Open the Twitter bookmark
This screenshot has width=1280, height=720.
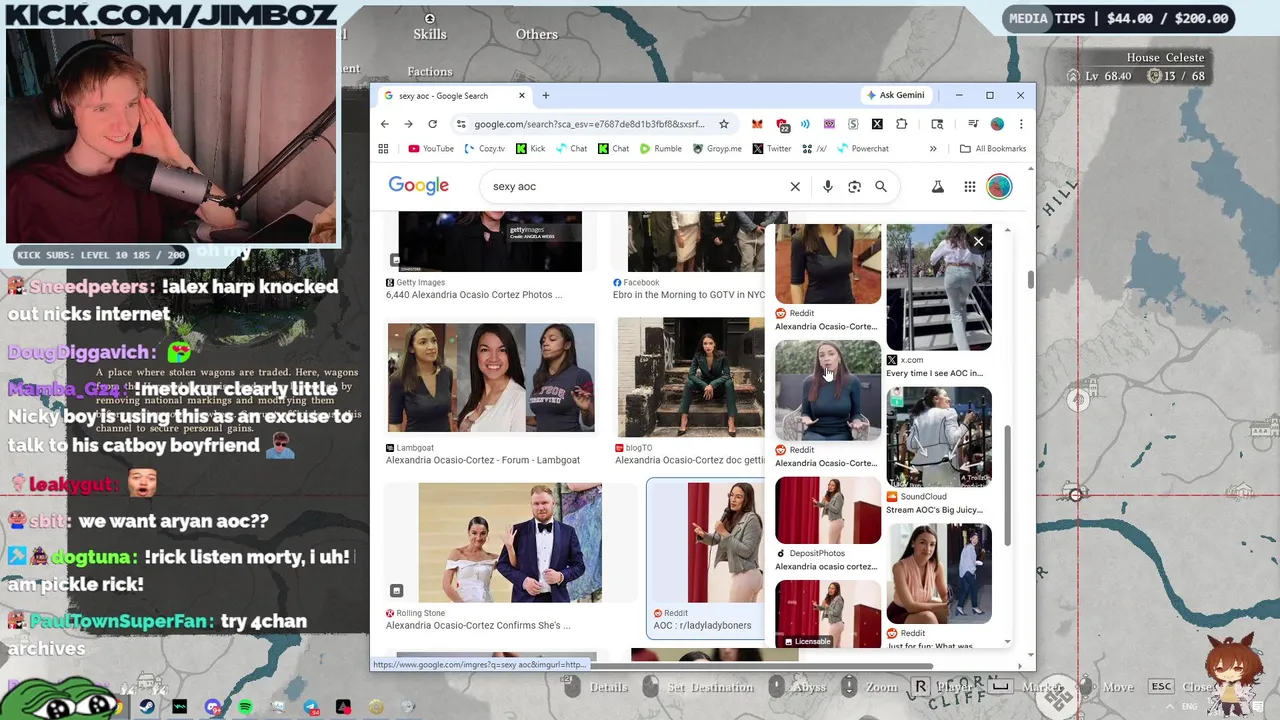771,149
